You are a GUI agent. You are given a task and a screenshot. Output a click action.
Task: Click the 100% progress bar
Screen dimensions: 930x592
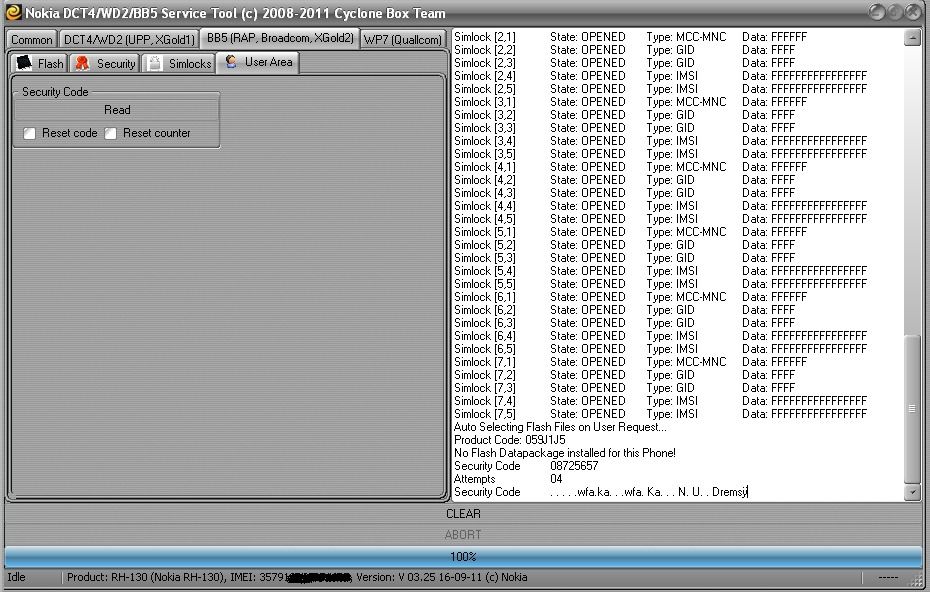coord(463,556)
